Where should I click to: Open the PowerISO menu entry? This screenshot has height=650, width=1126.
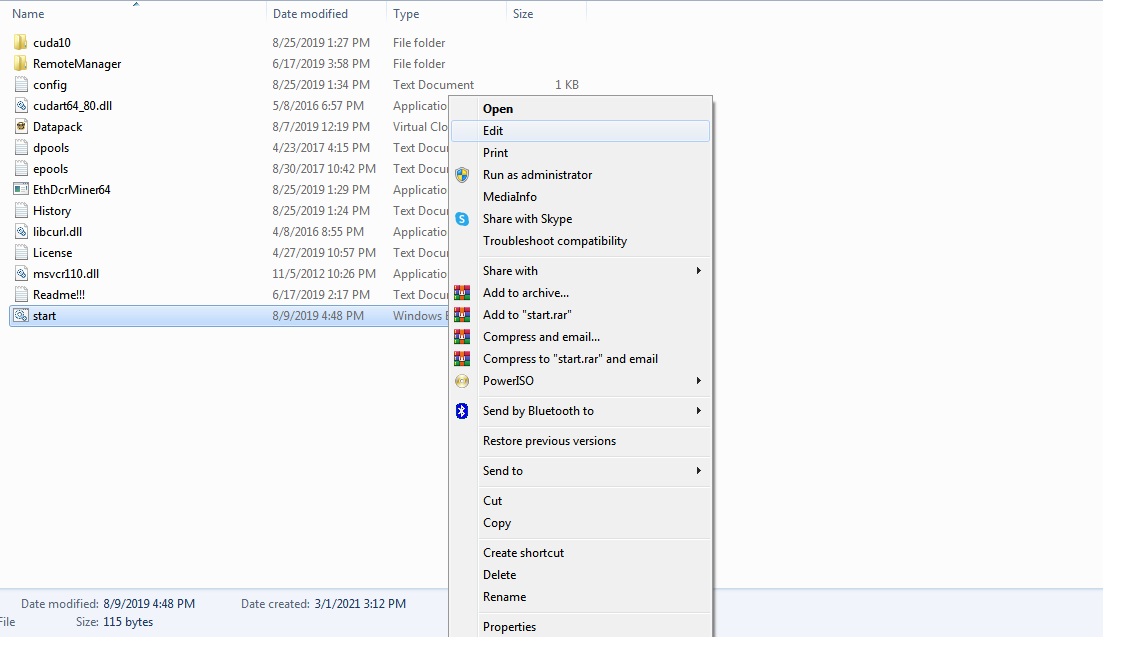580,381
